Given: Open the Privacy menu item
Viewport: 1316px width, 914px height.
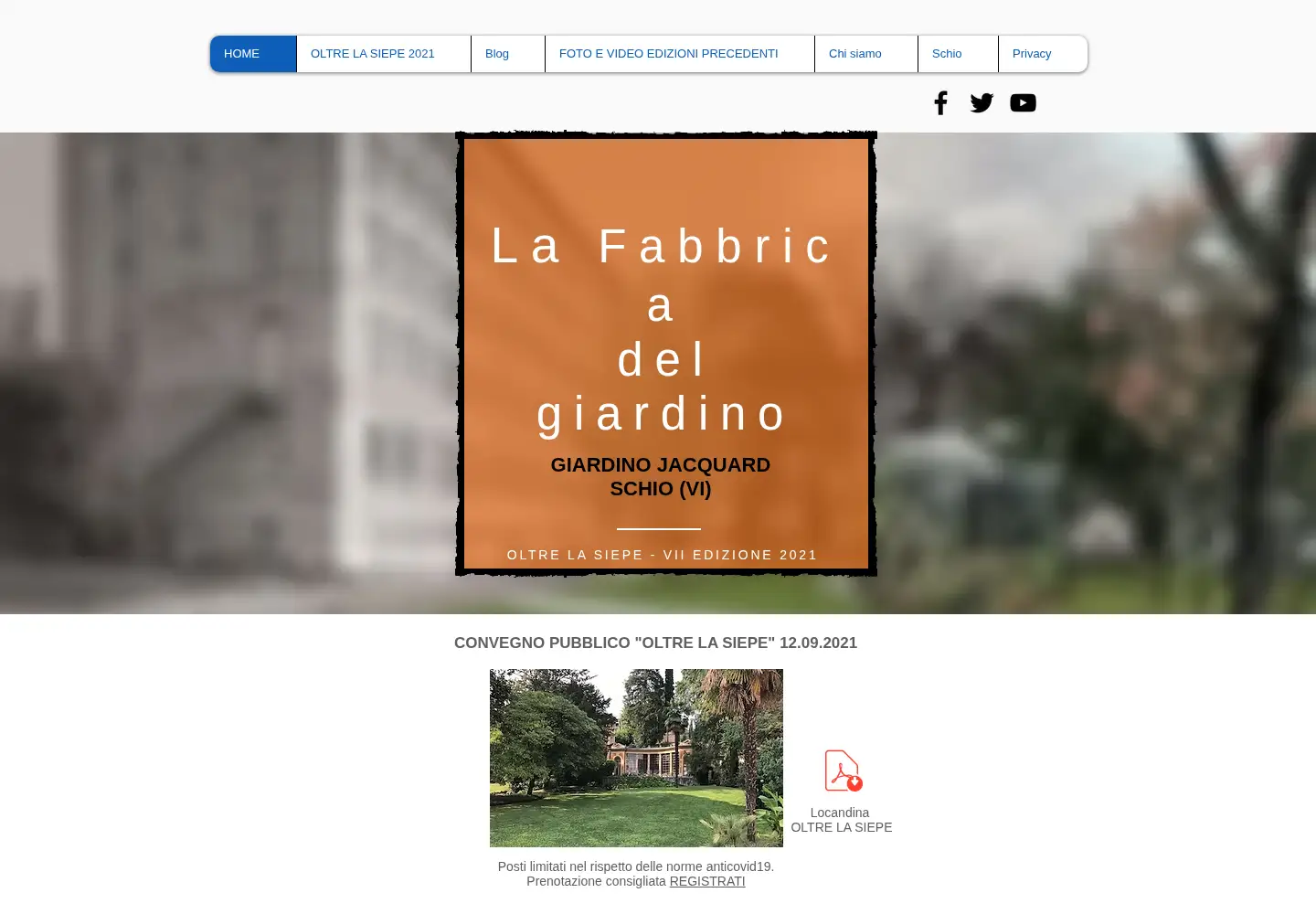Looking at the screenshot, I should [x=1043, y=54].
